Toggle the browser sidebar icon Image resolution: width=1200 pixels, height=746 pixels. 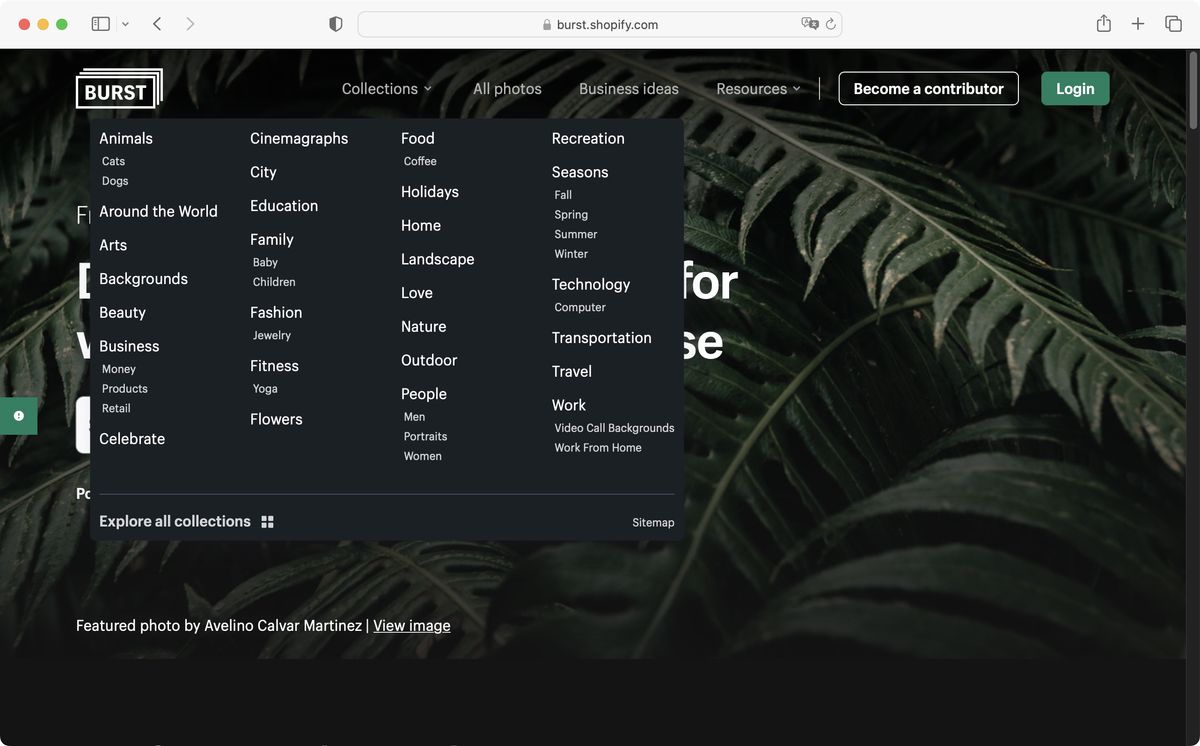coord(100,22)
